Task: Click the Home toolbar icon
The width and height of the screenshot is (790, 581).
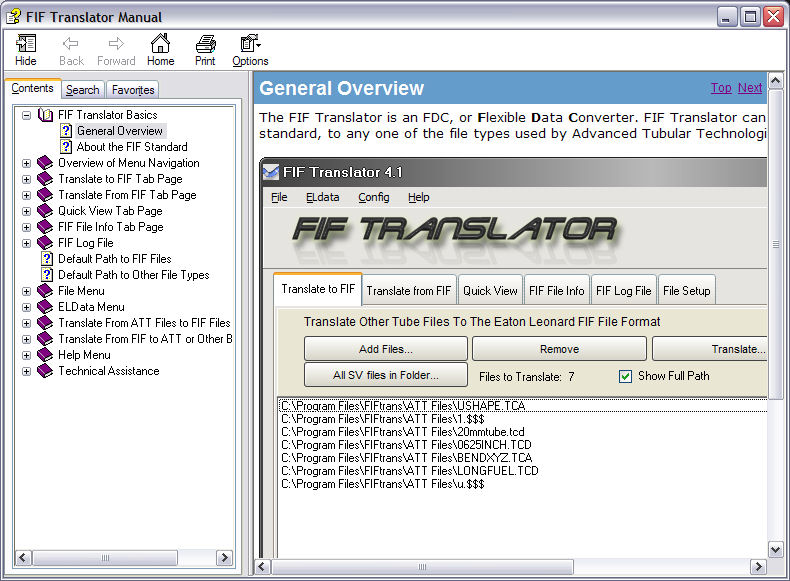Action: pyautogui.click(x=160, y=44)
